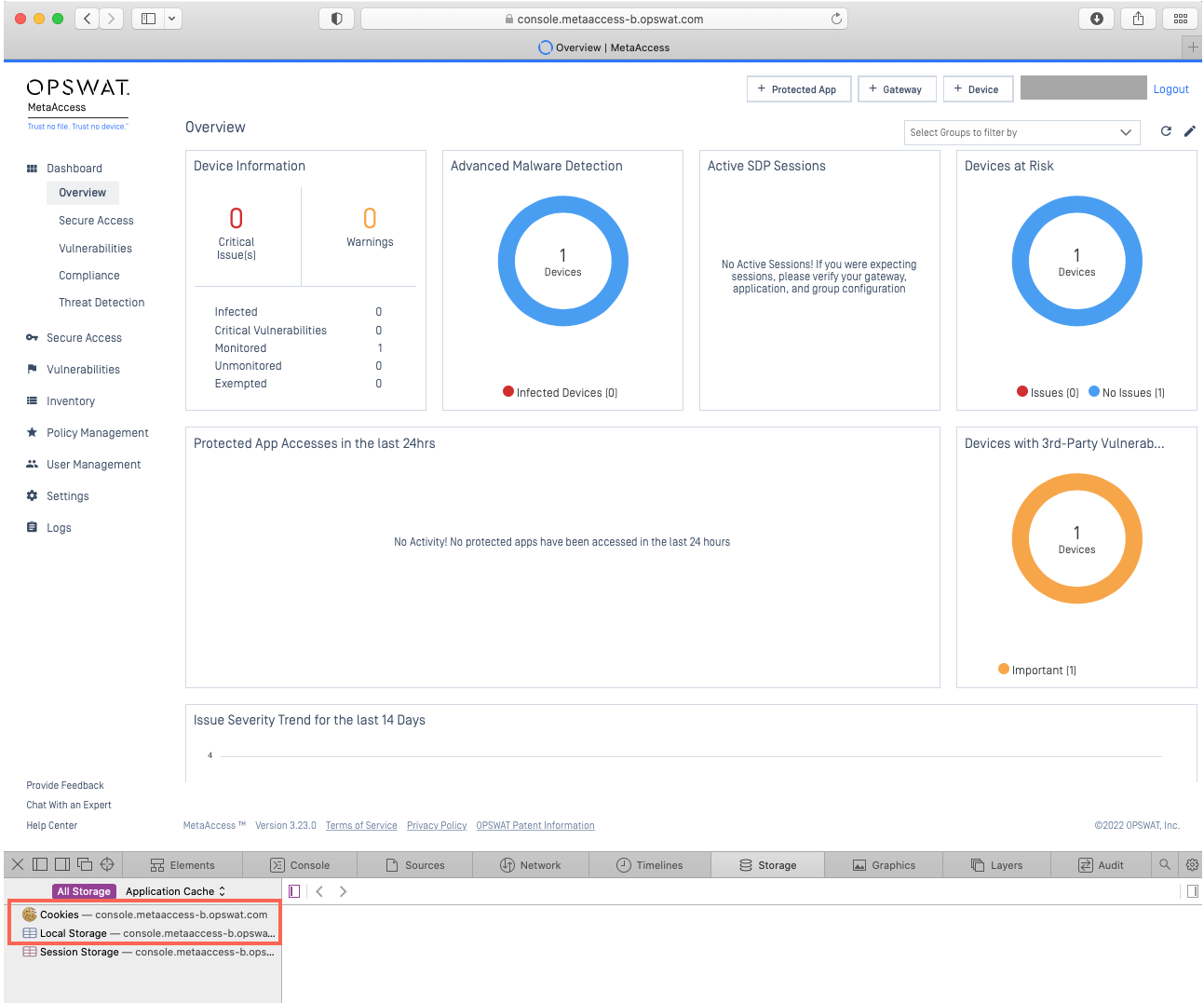Toggle the orange Important legend entry
Screen dimensions: 1204x1003
click(x=1036, y=670)
